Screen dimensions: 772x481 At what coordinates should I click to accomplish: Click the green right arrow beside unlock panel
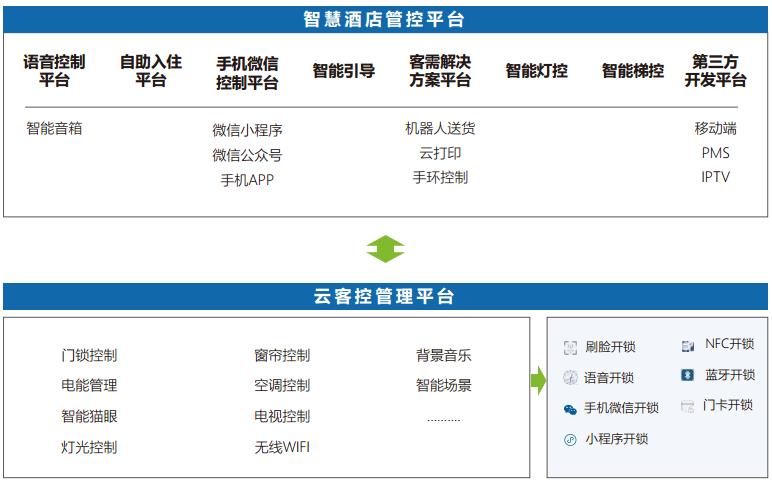538,380
